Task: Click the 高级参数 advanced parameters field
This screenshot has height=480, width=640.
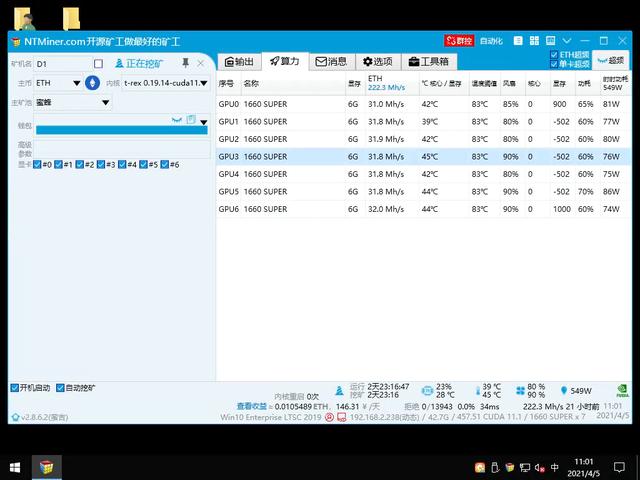Action: (x=122, y=149)
